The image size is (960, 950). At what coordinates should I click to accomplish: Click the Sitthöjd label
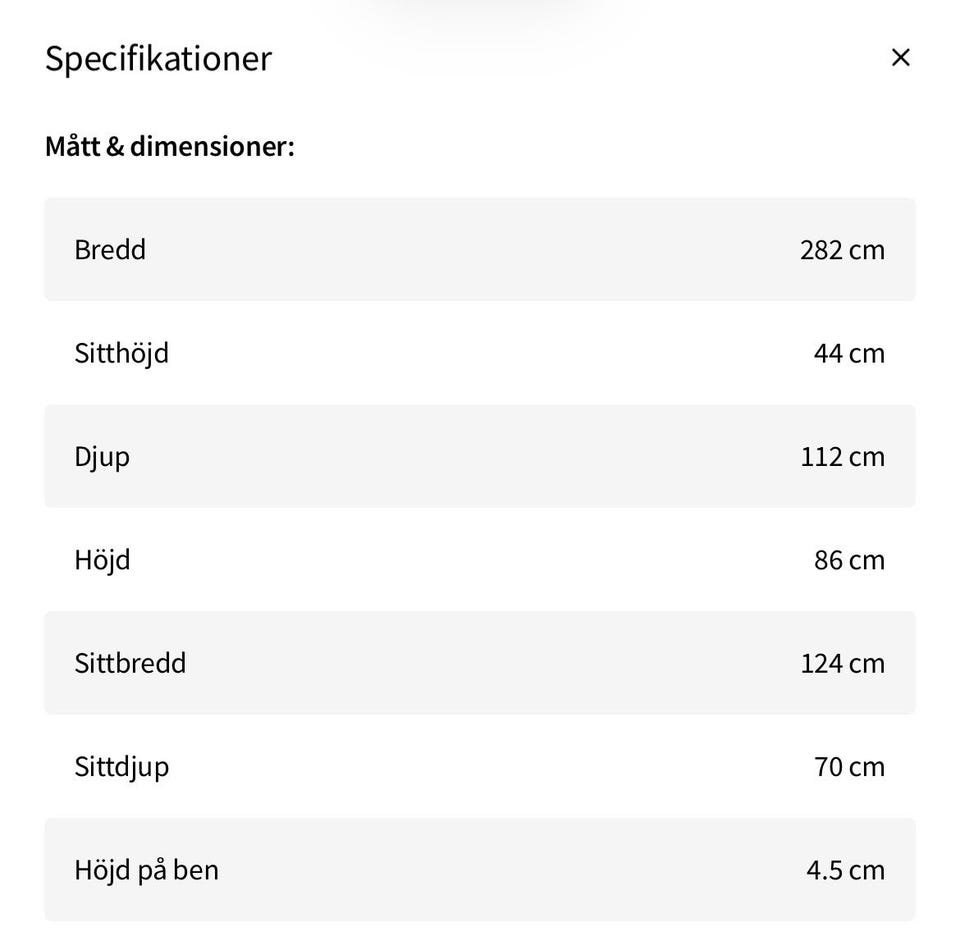click(121, 353)
